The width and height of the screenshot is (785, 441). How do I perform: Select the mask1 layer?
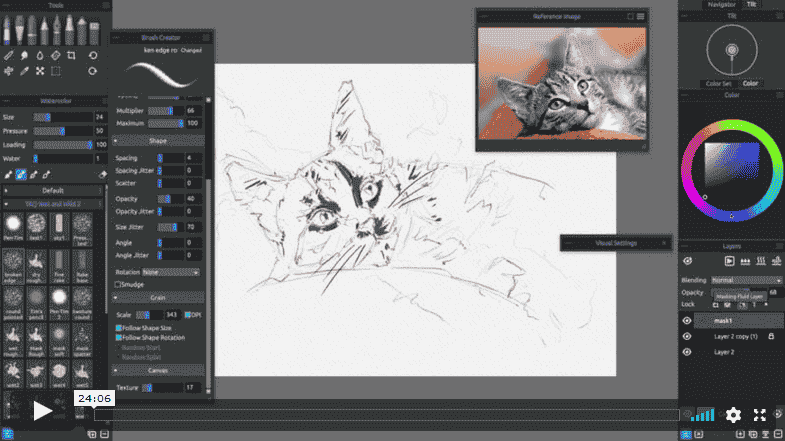(738, 320)
